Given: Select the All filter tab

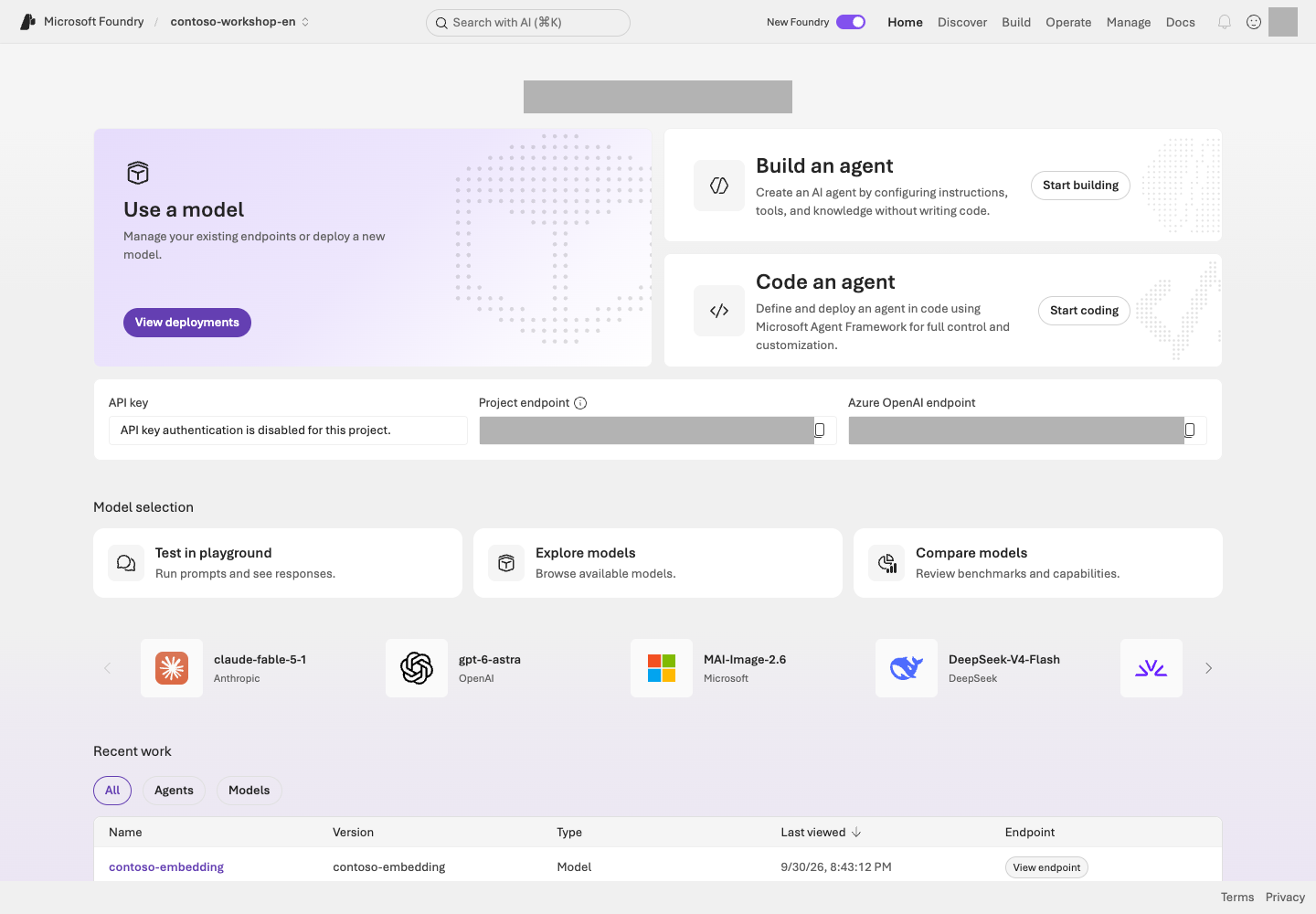Looking at the screenshot, I should point(112,791).
